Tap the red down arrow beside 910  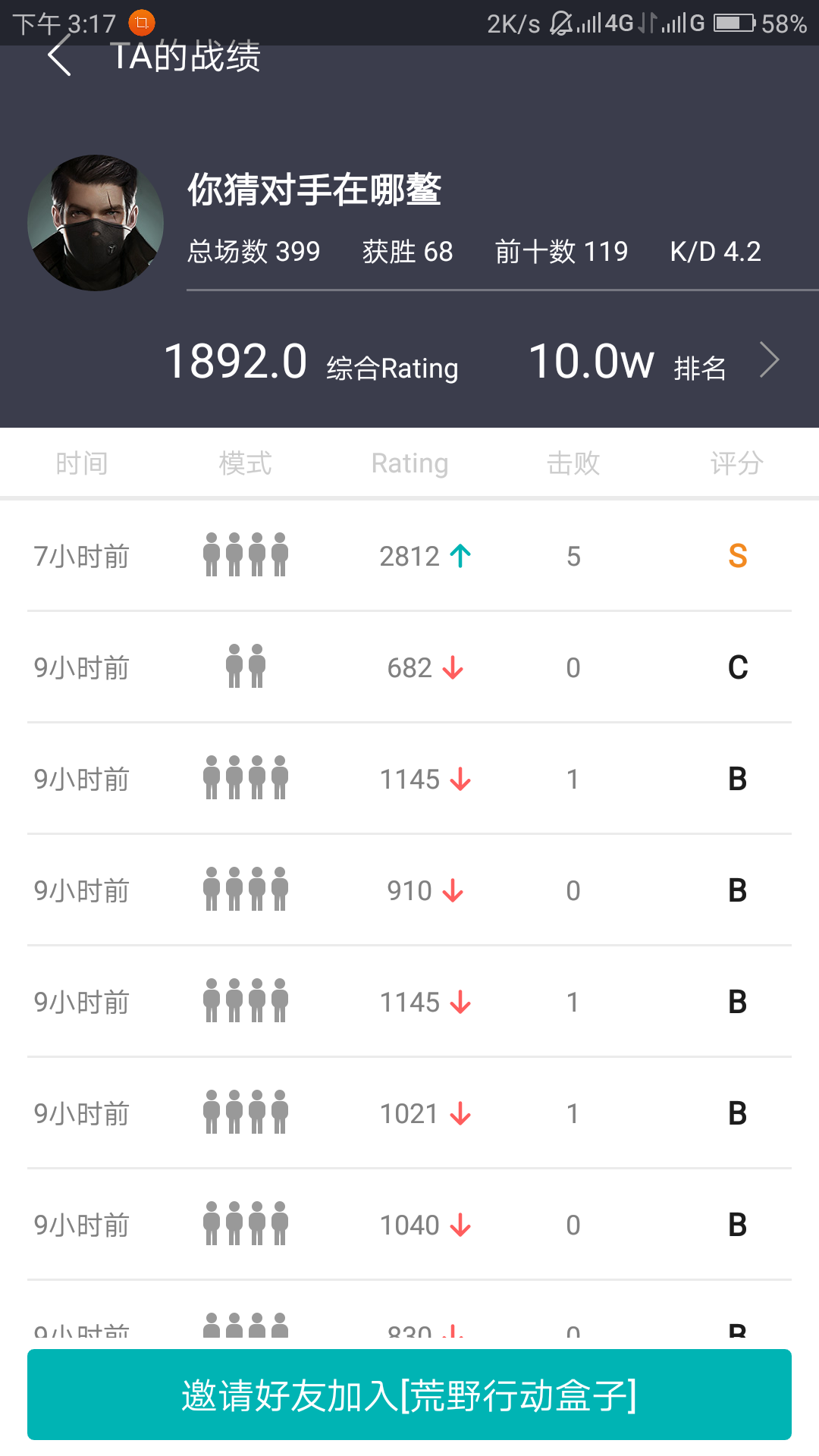coord(453,890)
